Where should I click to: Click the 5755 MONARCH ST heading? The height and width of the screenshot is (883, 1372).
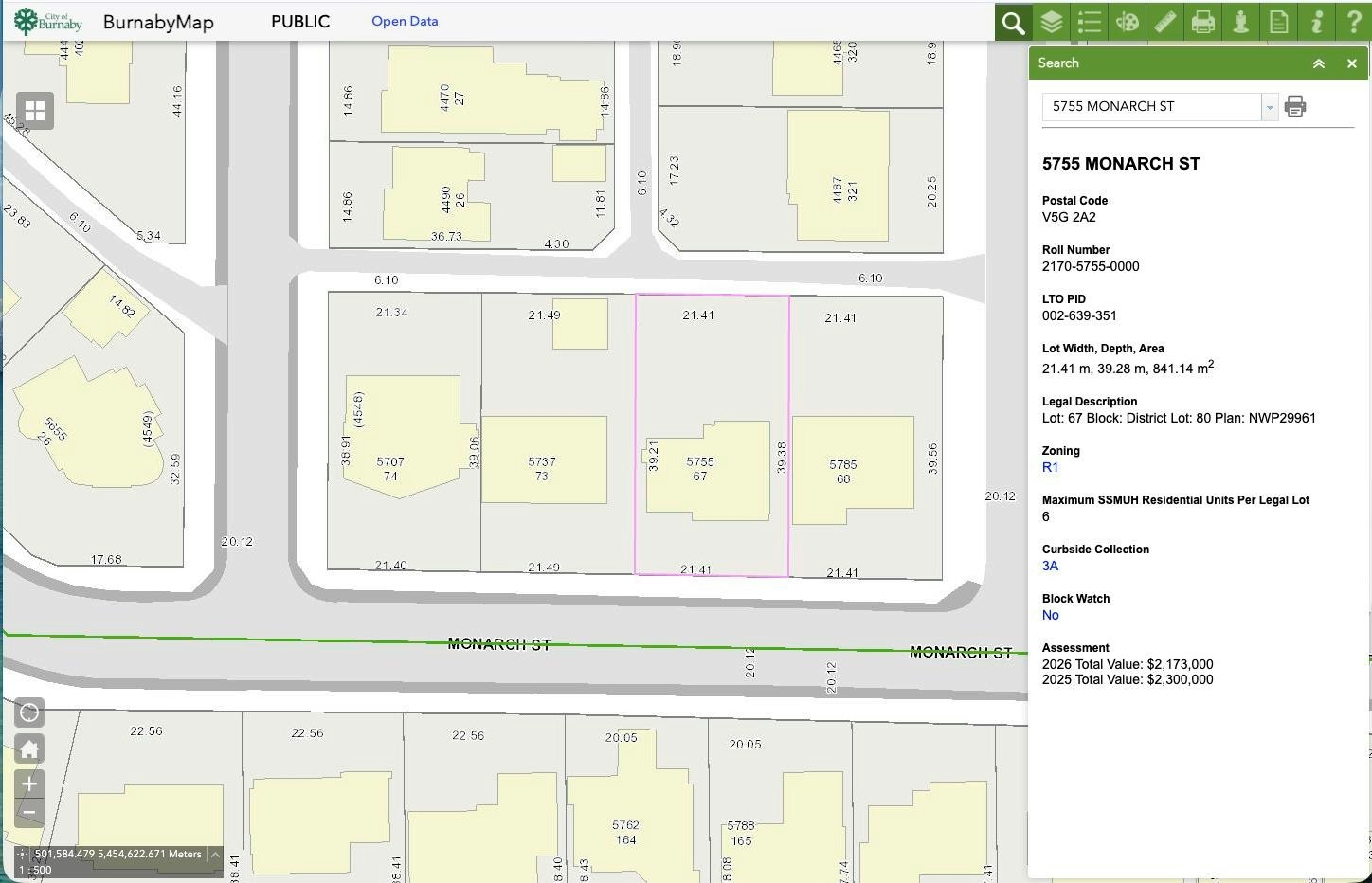[x=1121, y=164]
